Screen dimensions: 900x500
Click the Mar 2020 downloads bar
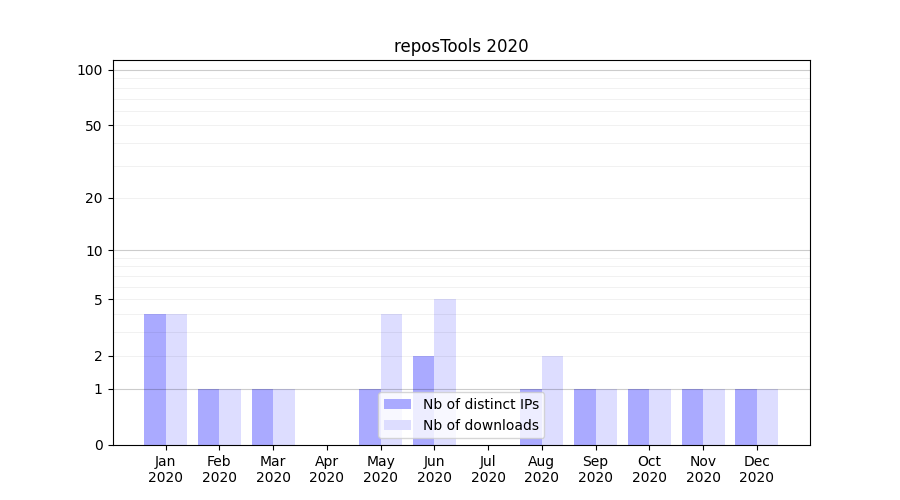tap(284, 417)
